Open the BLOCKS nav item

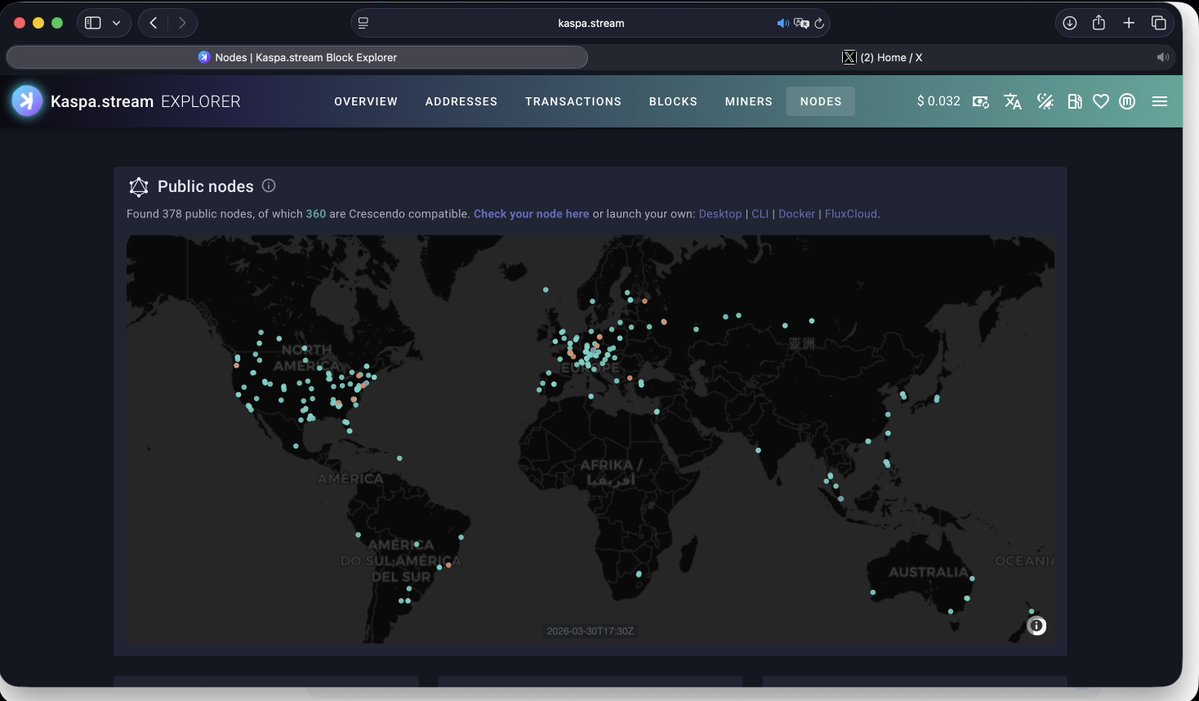[673, 102]
